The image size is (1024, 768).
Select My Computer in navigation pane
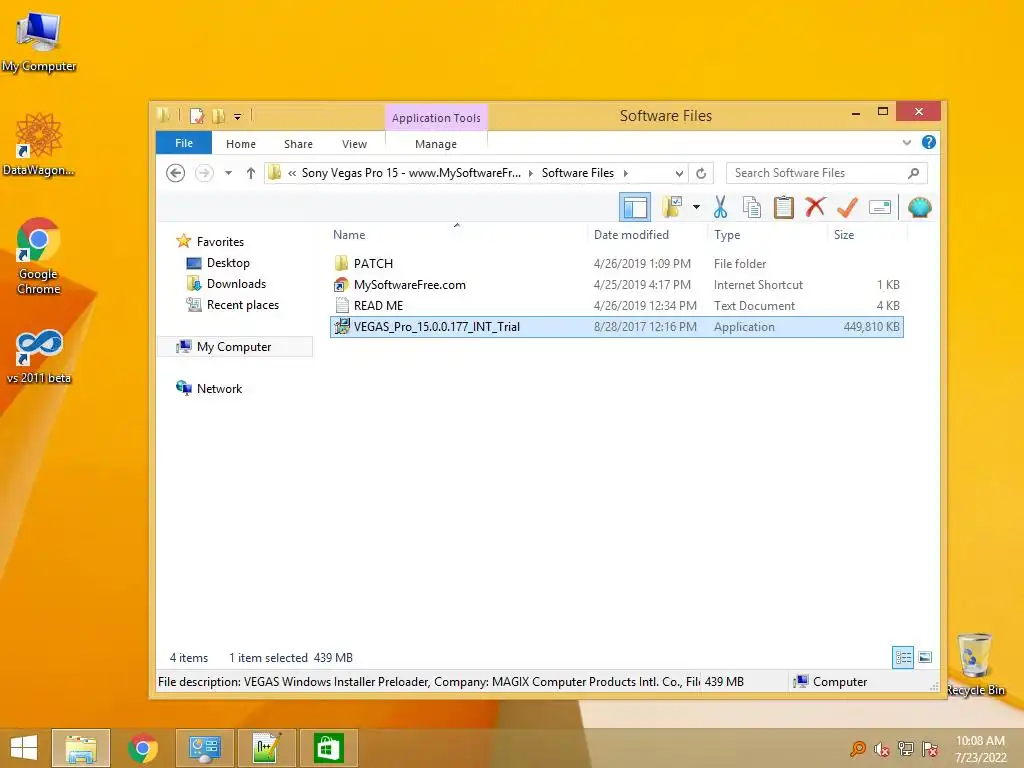point(234,347)
